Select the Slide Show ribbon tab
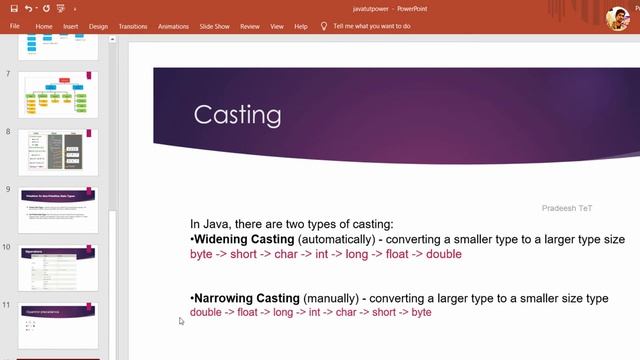Screen dimensions: 640x360 point(214,26)
